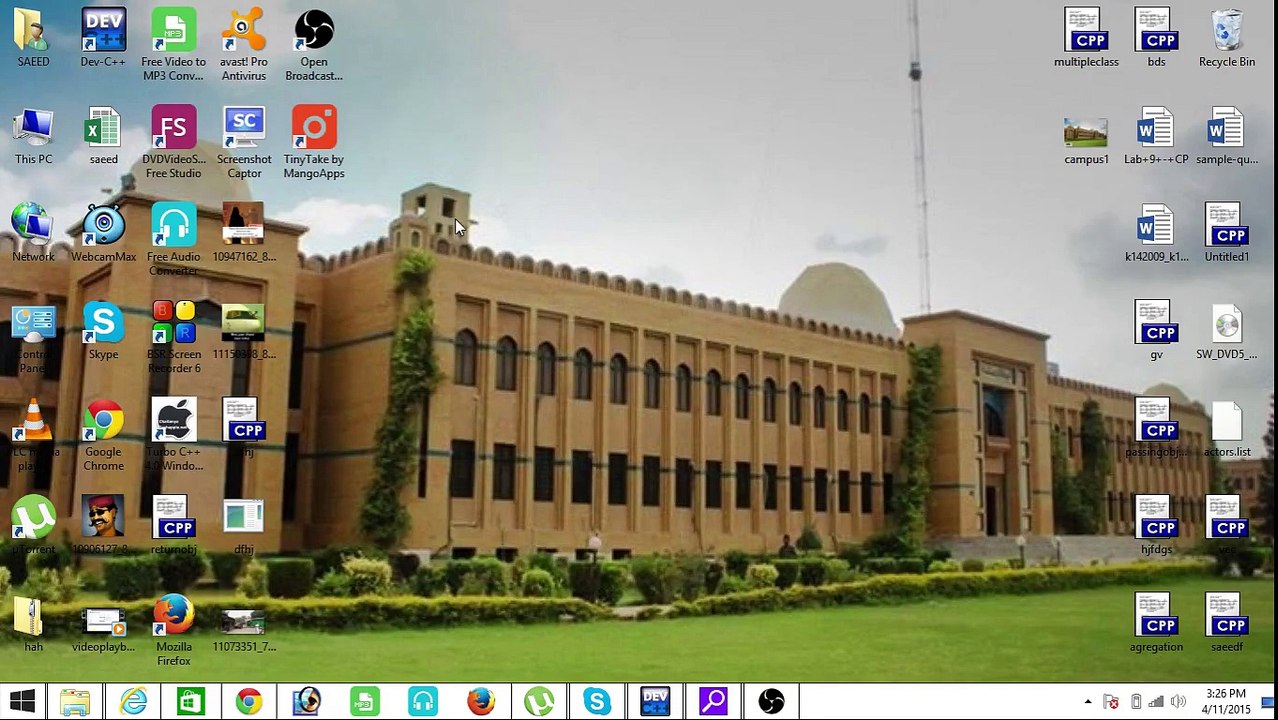
Task: Open the Google Chrome desktop shortcut
Action: (103, 435)
